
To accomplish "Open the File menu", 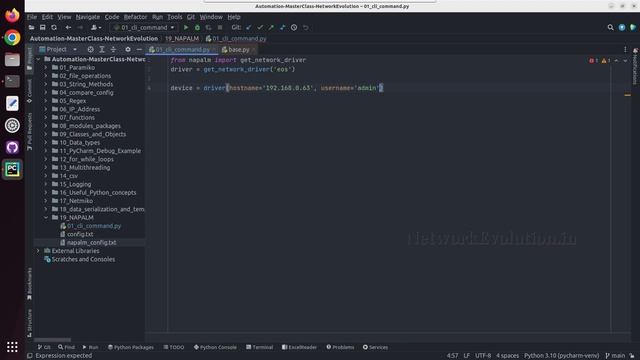I will pyautogui.click(x=32, y=17).
